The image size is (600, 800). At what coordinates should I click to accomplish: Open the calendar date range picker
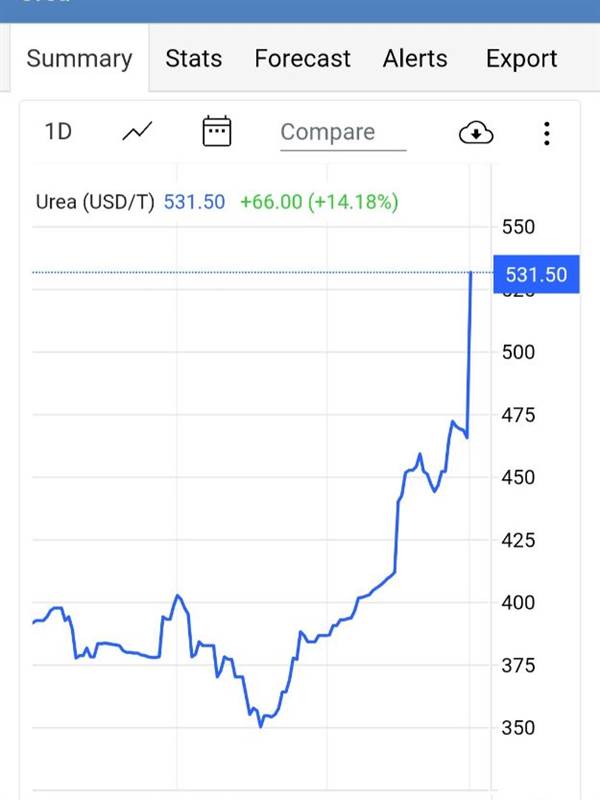pos(217,131)
